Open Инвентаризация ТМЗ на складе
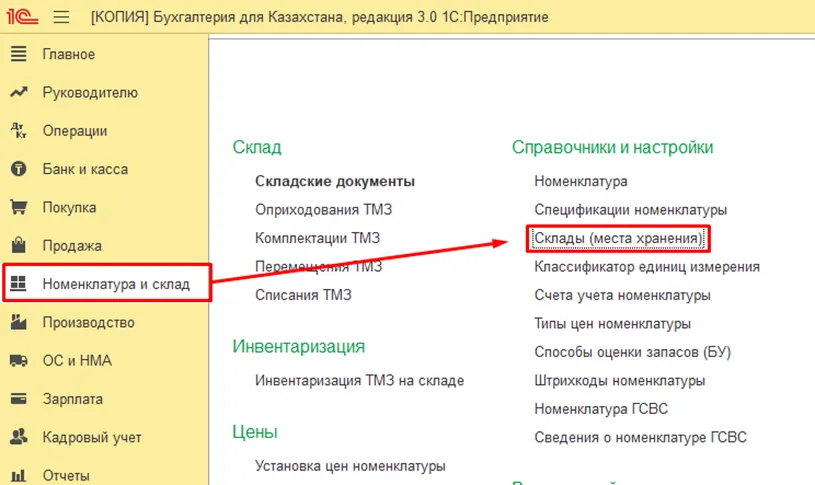Viewport: 815px width, 485px height. (359, 381)
